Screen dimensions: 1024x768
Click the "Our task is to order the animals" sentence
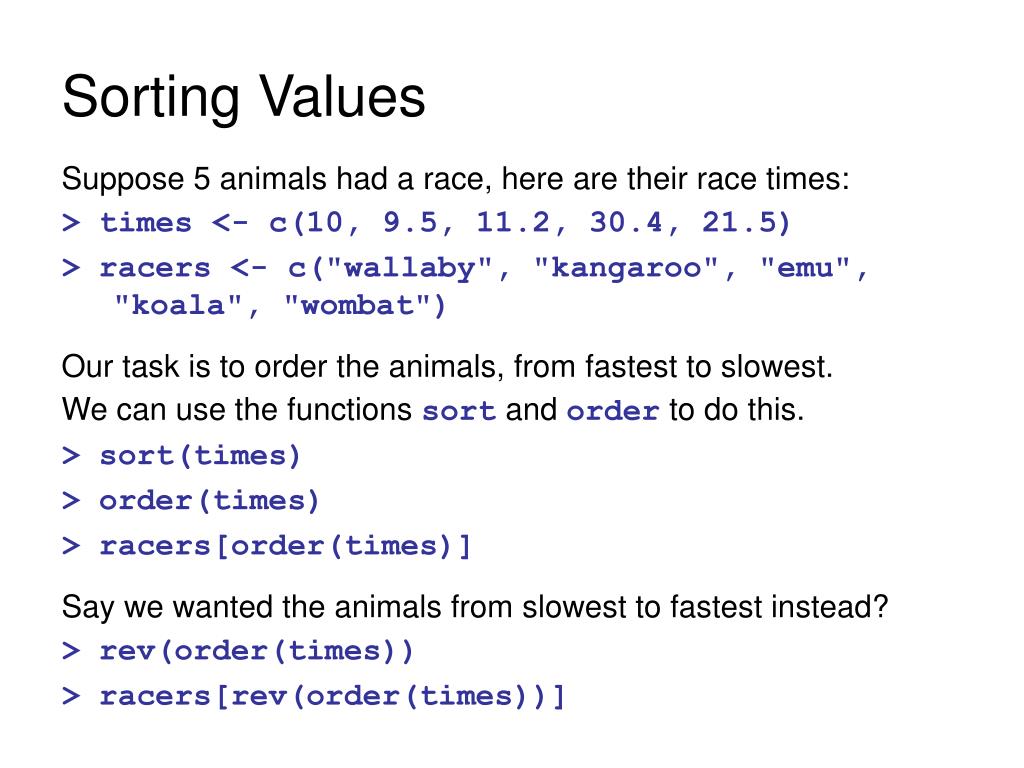point(447,367)
